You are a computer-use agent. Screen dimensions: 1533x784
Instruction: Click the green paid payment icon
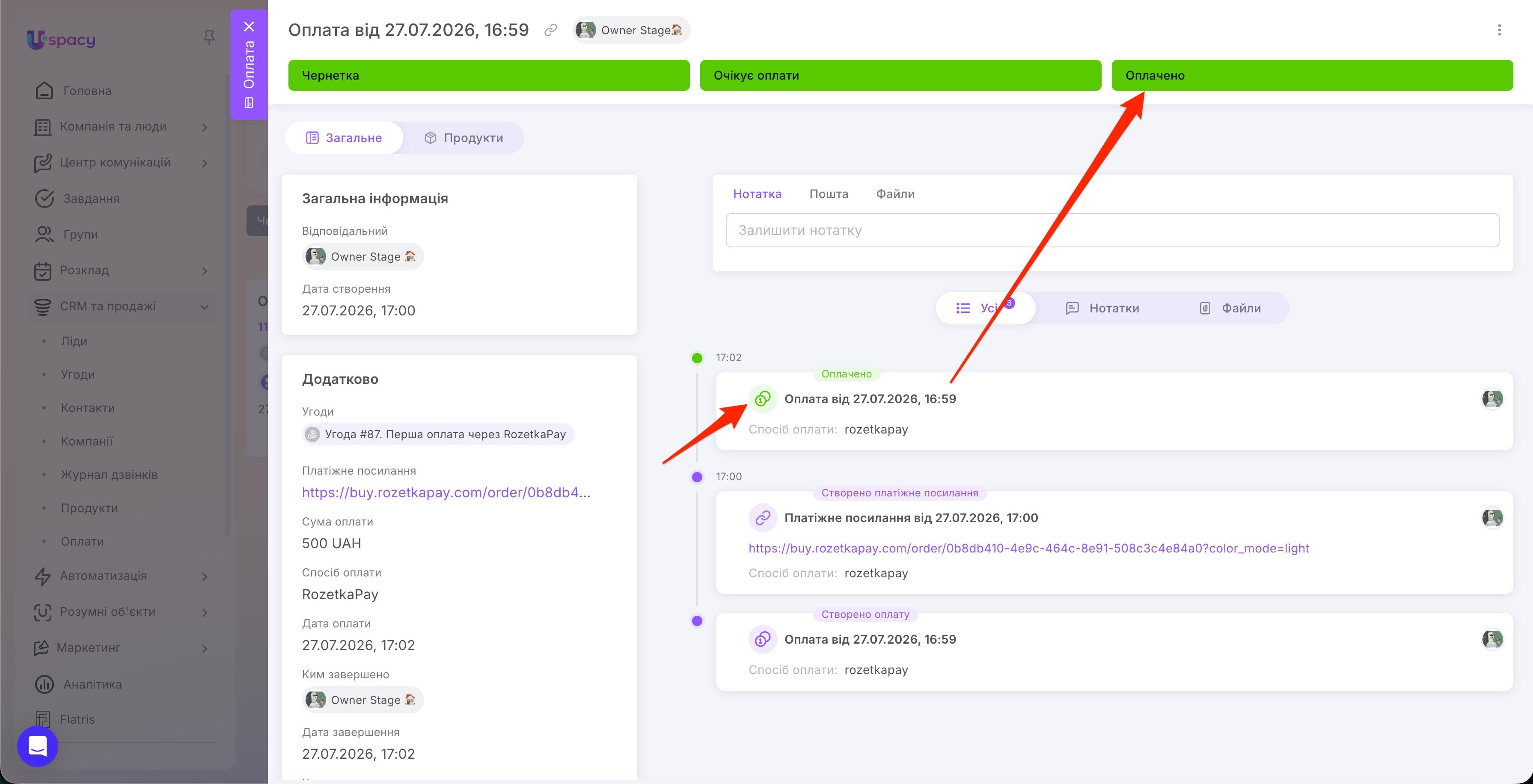tap(762, 399)
